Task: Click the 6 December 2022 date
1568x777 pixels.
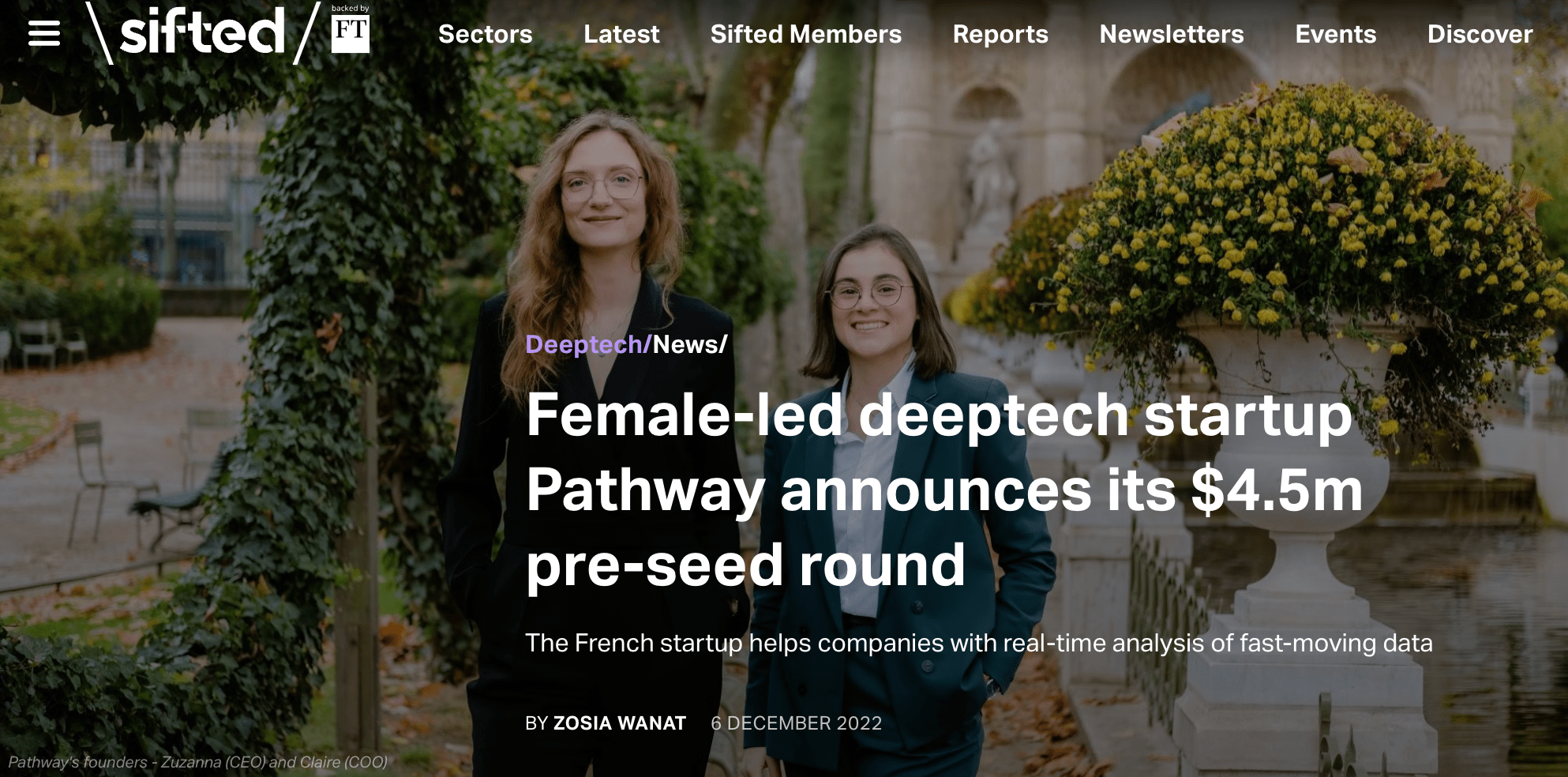Action: coord(797,723)
